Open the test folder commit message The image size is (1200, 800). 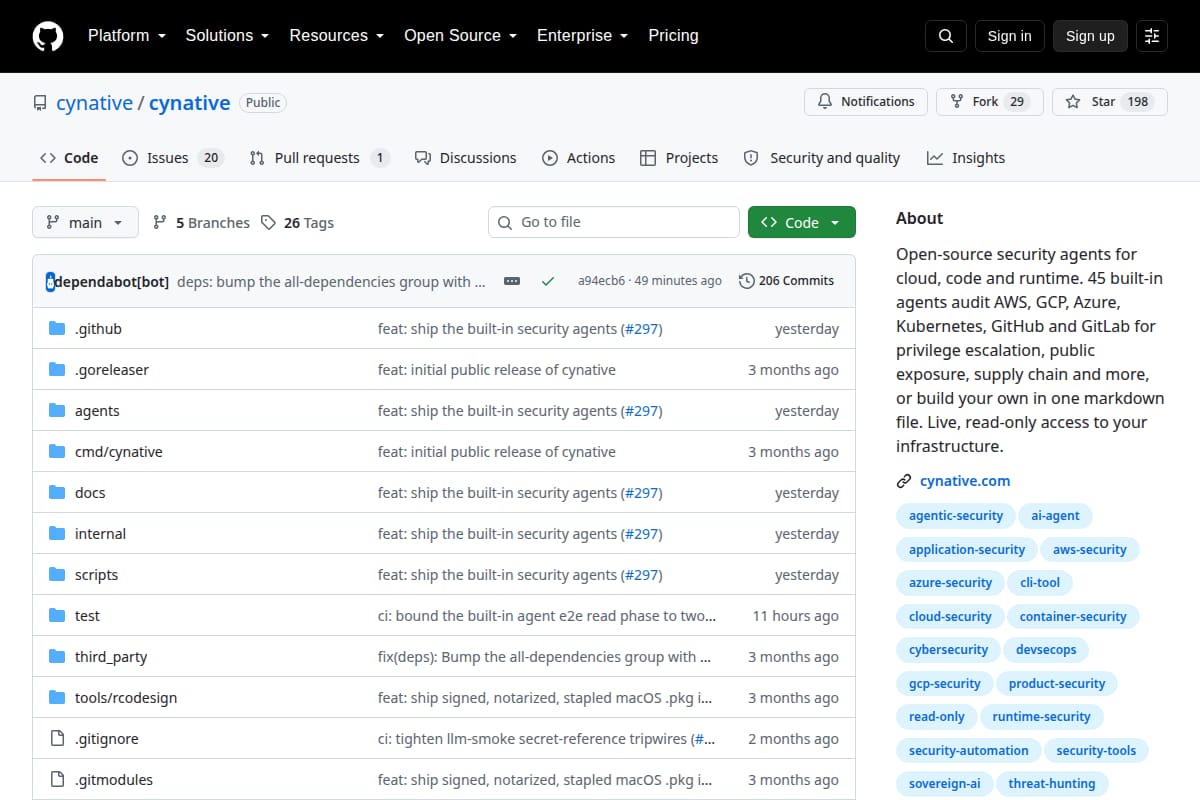point(547,616)
